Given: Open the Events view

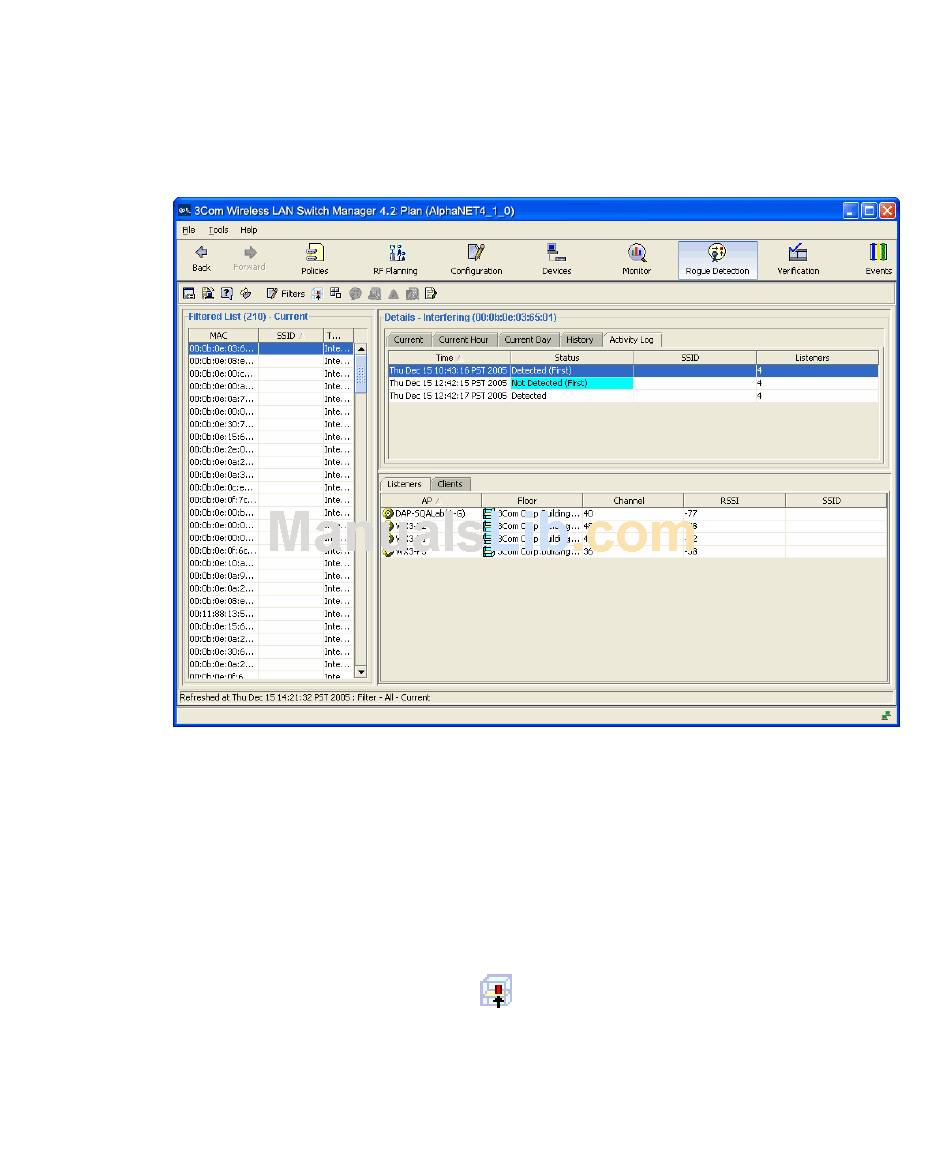Looking at the screenshot, I should [x=878, y=259].
